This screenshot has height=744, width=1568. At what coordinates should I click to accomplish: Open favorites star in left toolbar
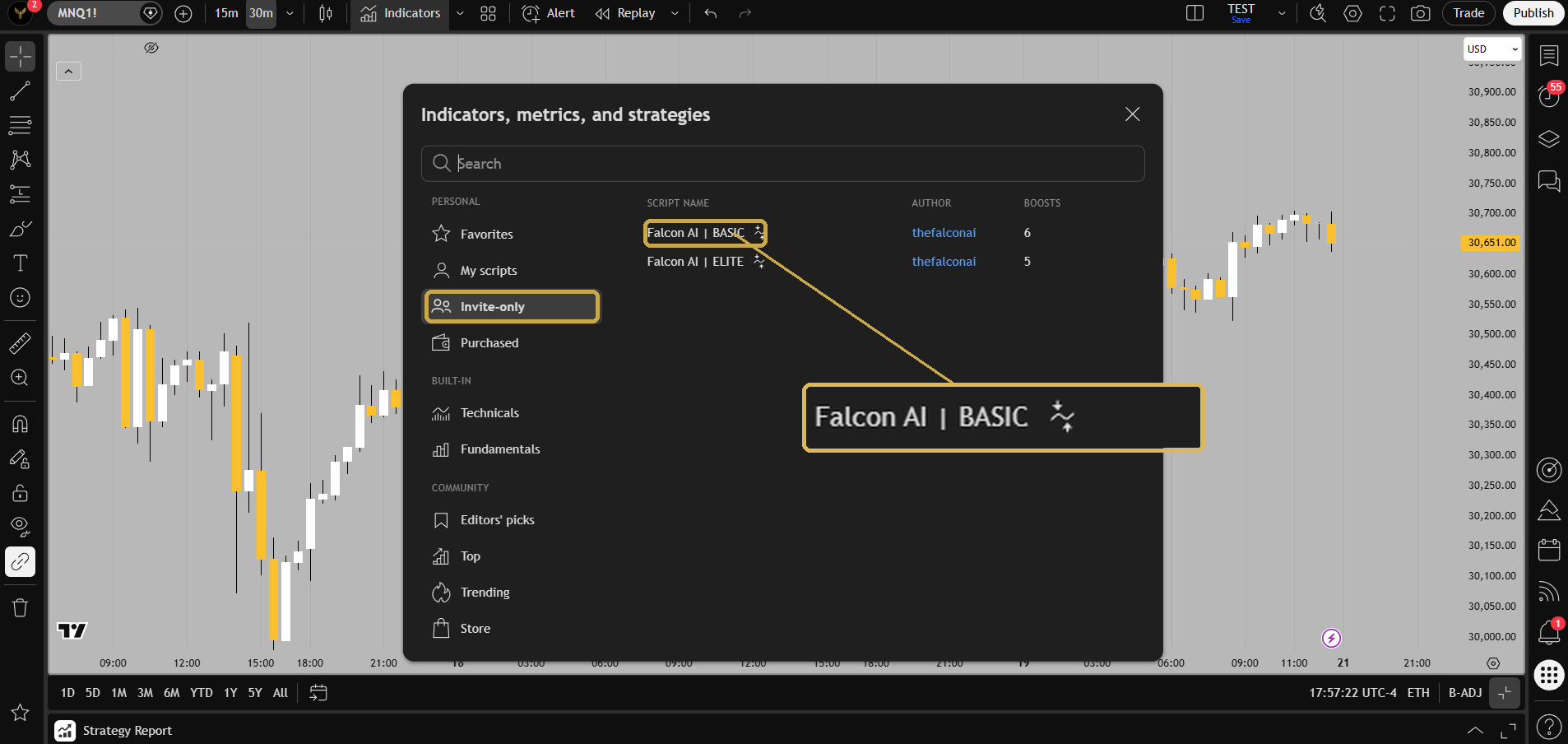pyautogui.click(x=20, y=713)
